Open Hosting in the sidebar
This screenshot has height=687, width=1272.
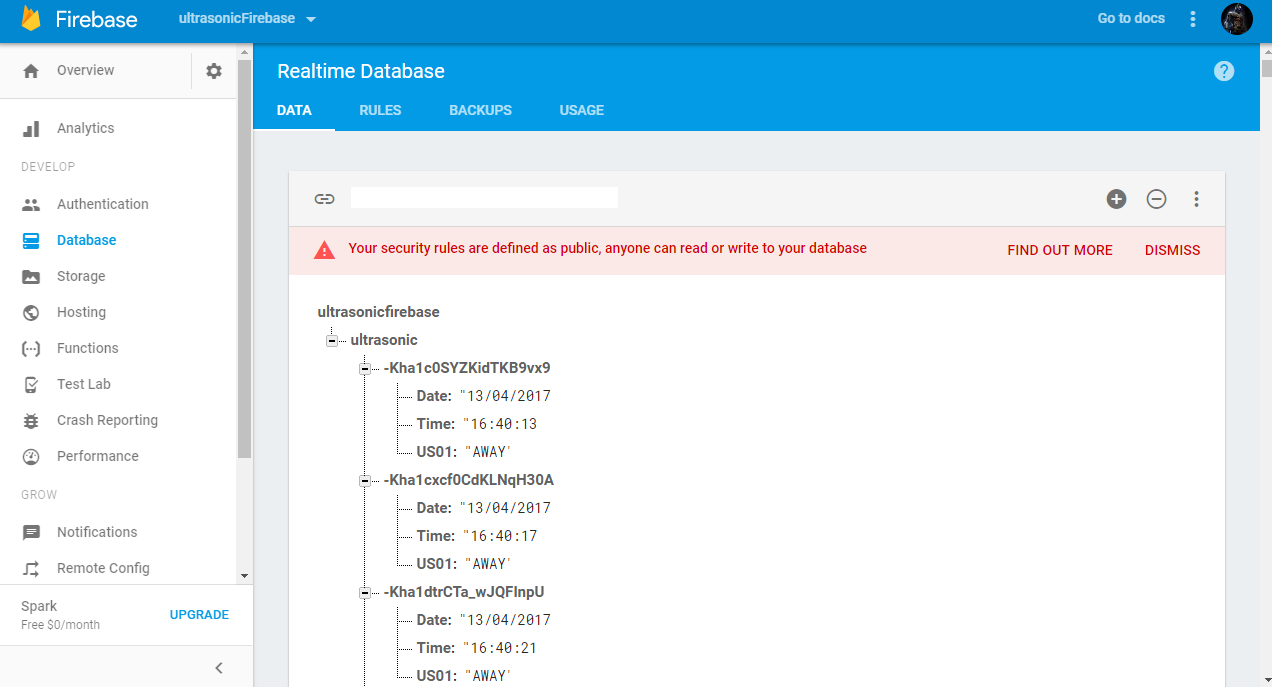point(81,312)
